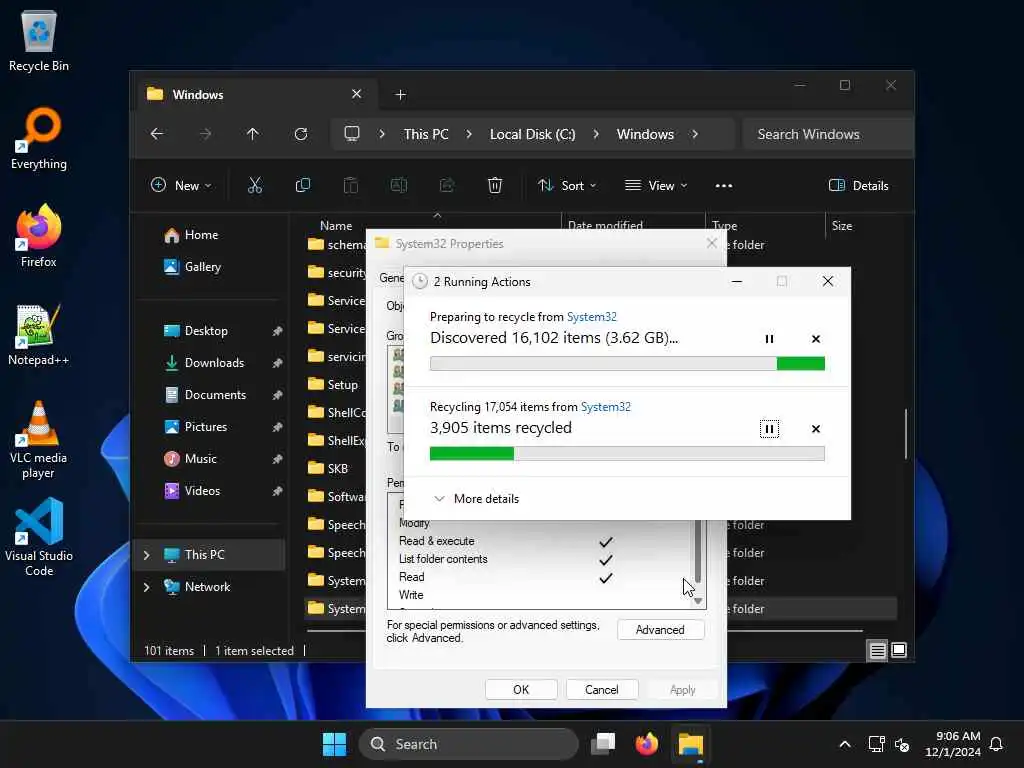Viewport: 1024px width, 768px height.
Task: Cancel the Recycling 17,054 items action
Action: [816, 429]
